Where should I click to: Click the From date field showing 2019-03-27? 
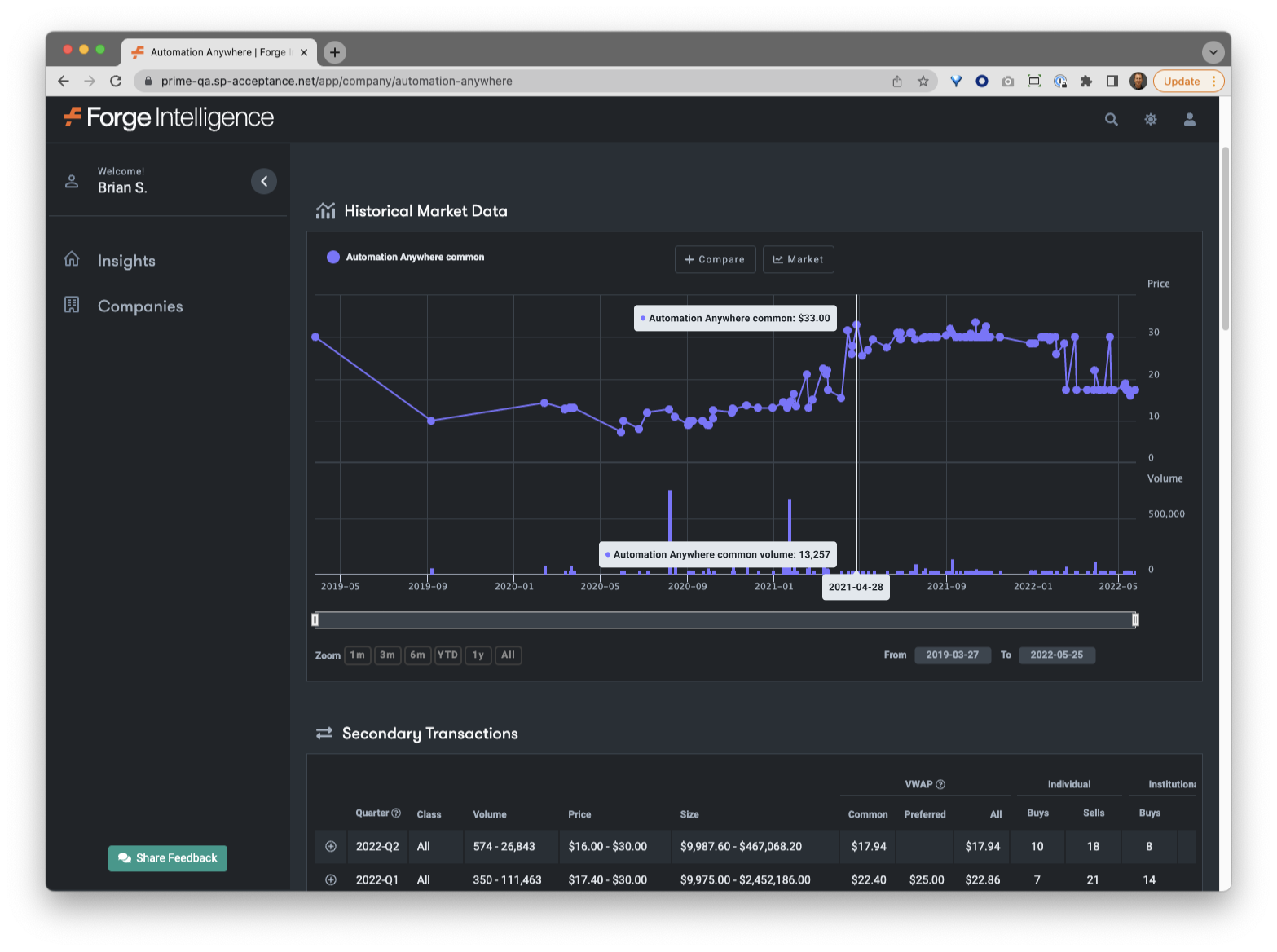click(952, 654)
